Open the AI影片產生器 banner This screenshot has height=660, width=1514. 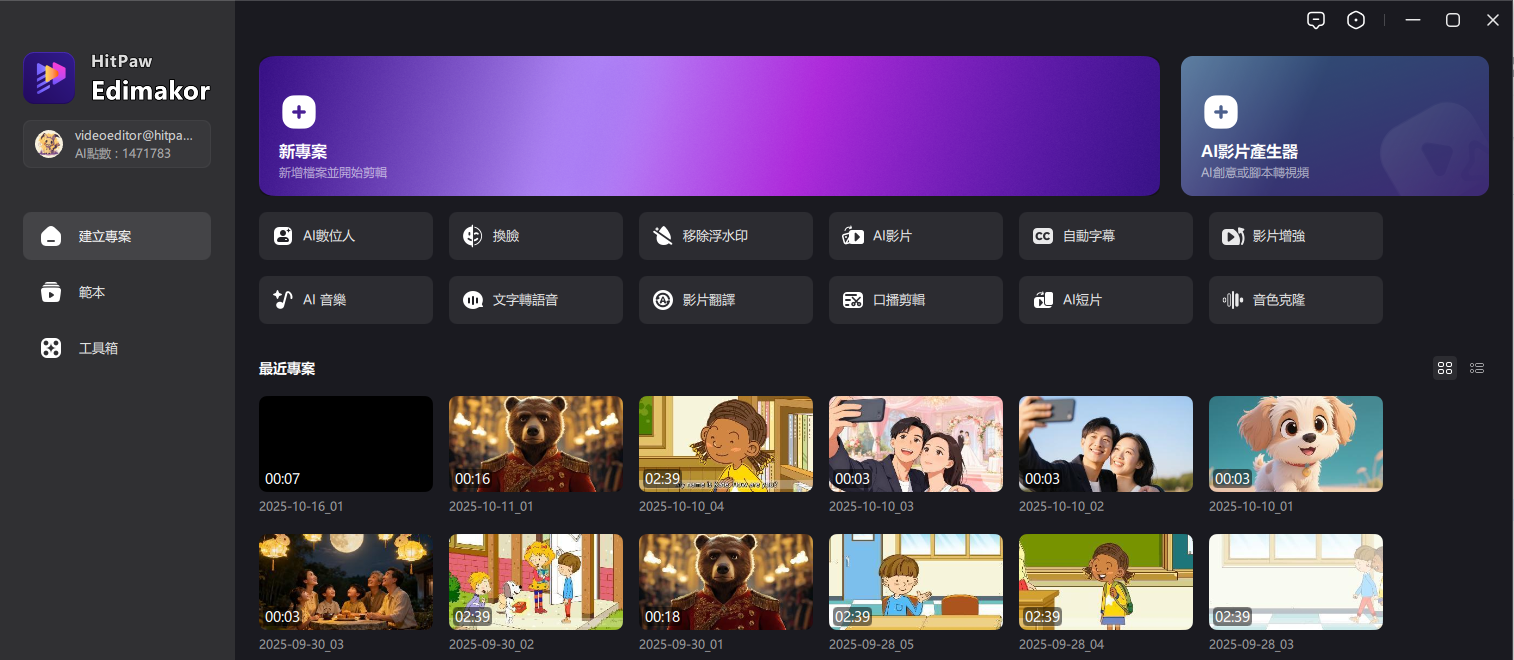[1334, 126]
